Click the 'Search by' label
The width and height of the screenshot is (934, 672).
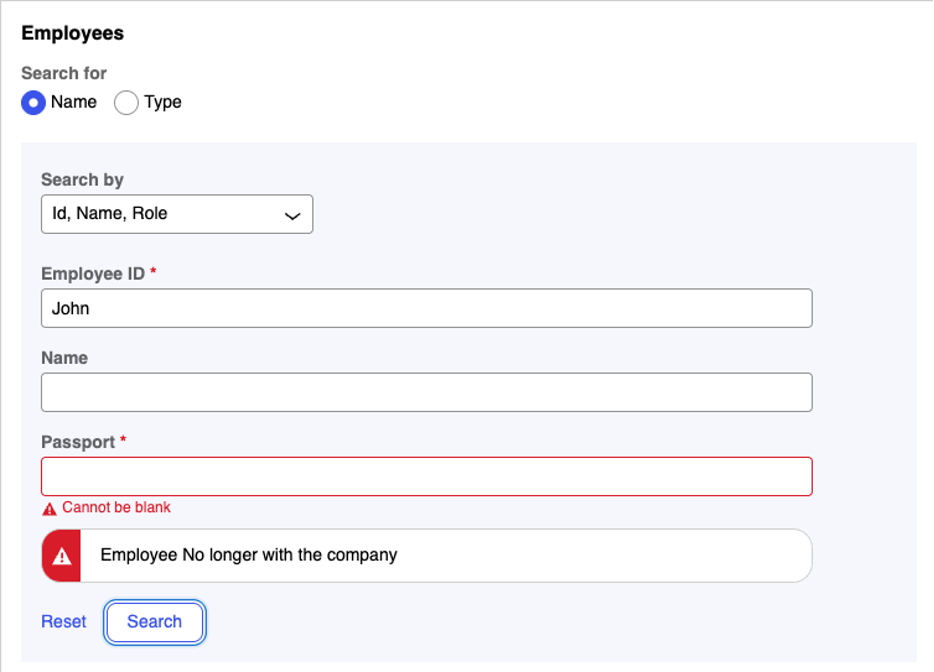click(82, 180)
